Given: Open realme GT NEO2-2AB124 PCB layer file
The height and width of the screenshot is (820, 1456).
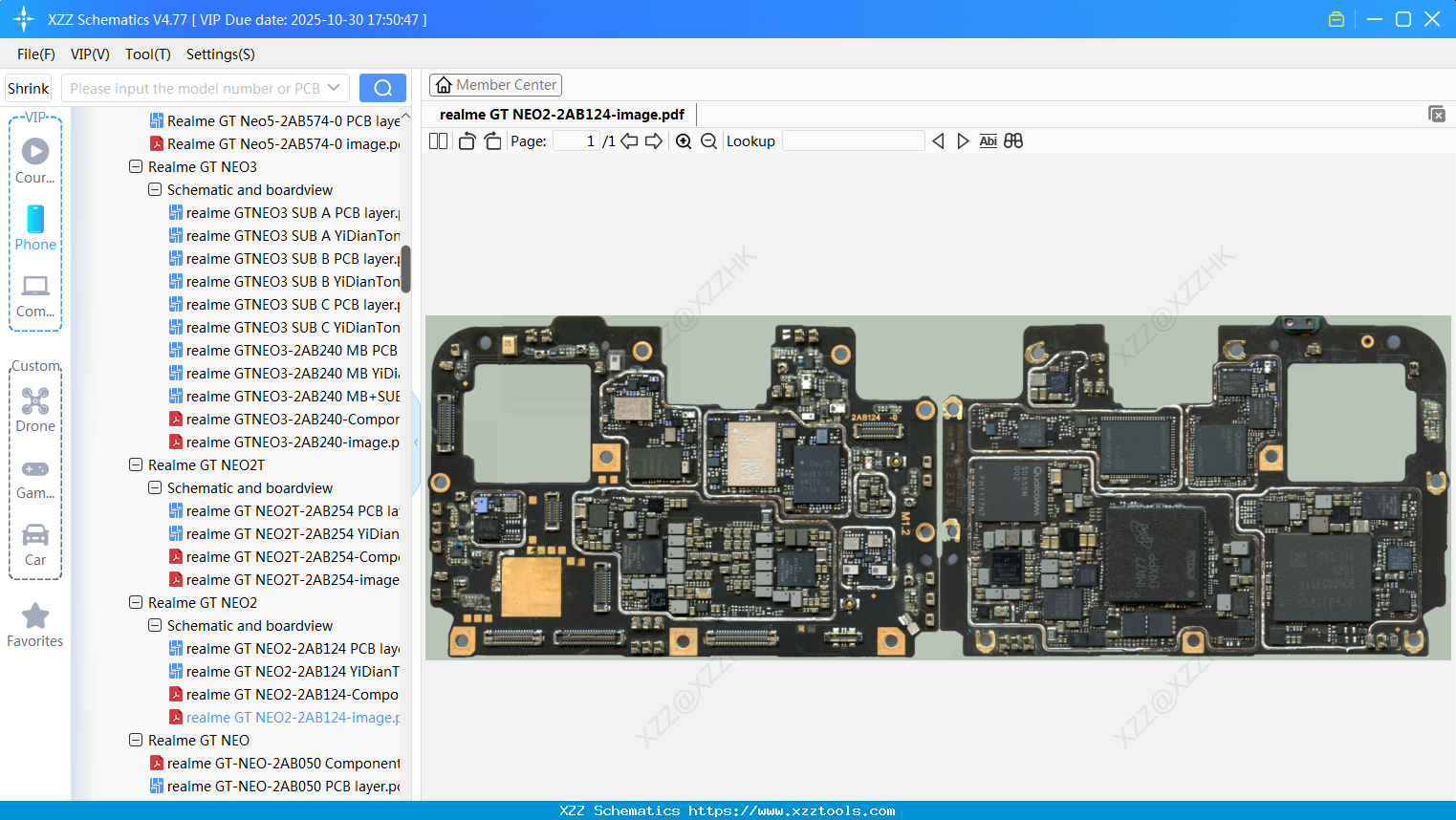Looking at the screenshot, I should [x=285, y=648].
